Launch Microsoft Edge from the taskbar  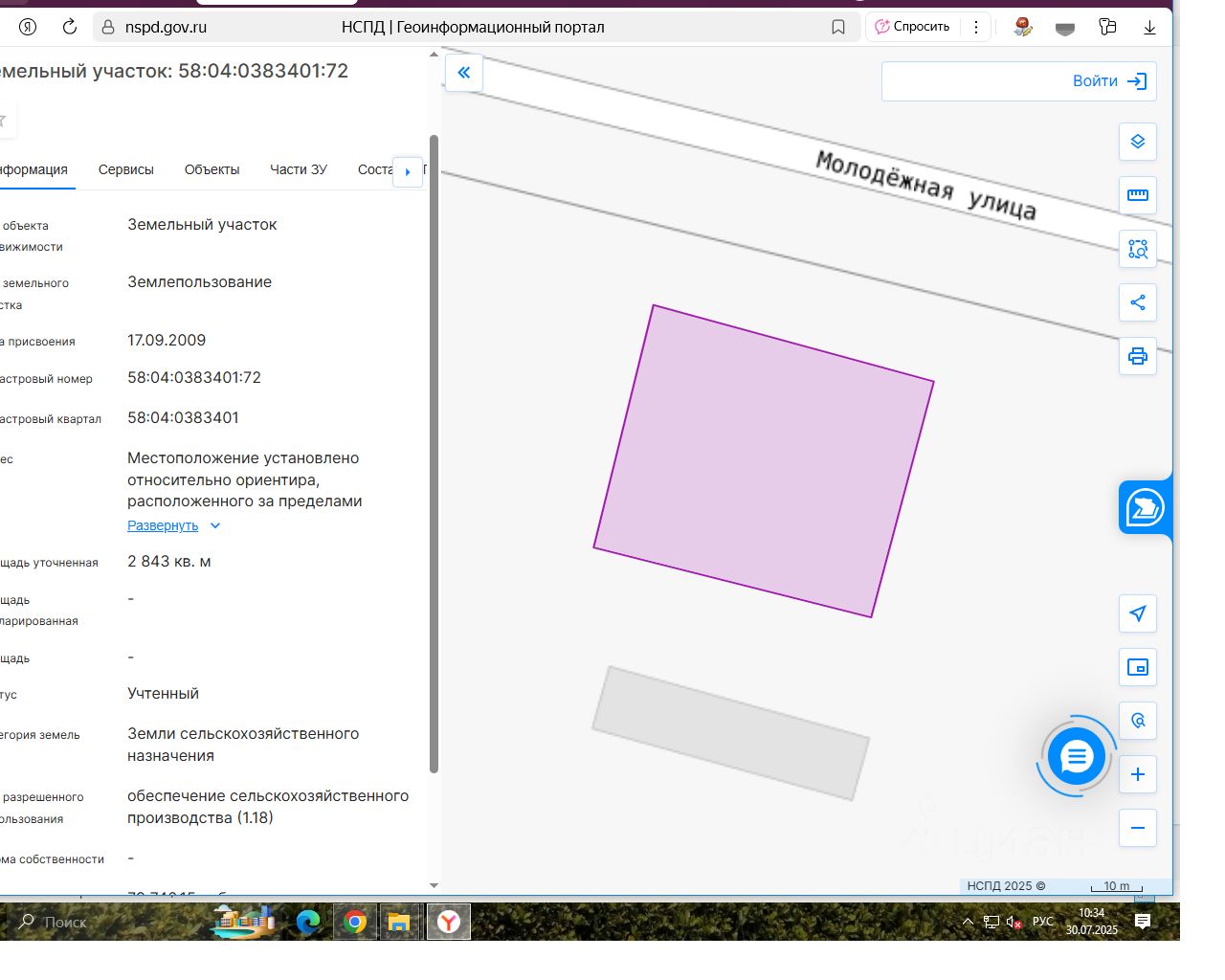coord(308,922)
